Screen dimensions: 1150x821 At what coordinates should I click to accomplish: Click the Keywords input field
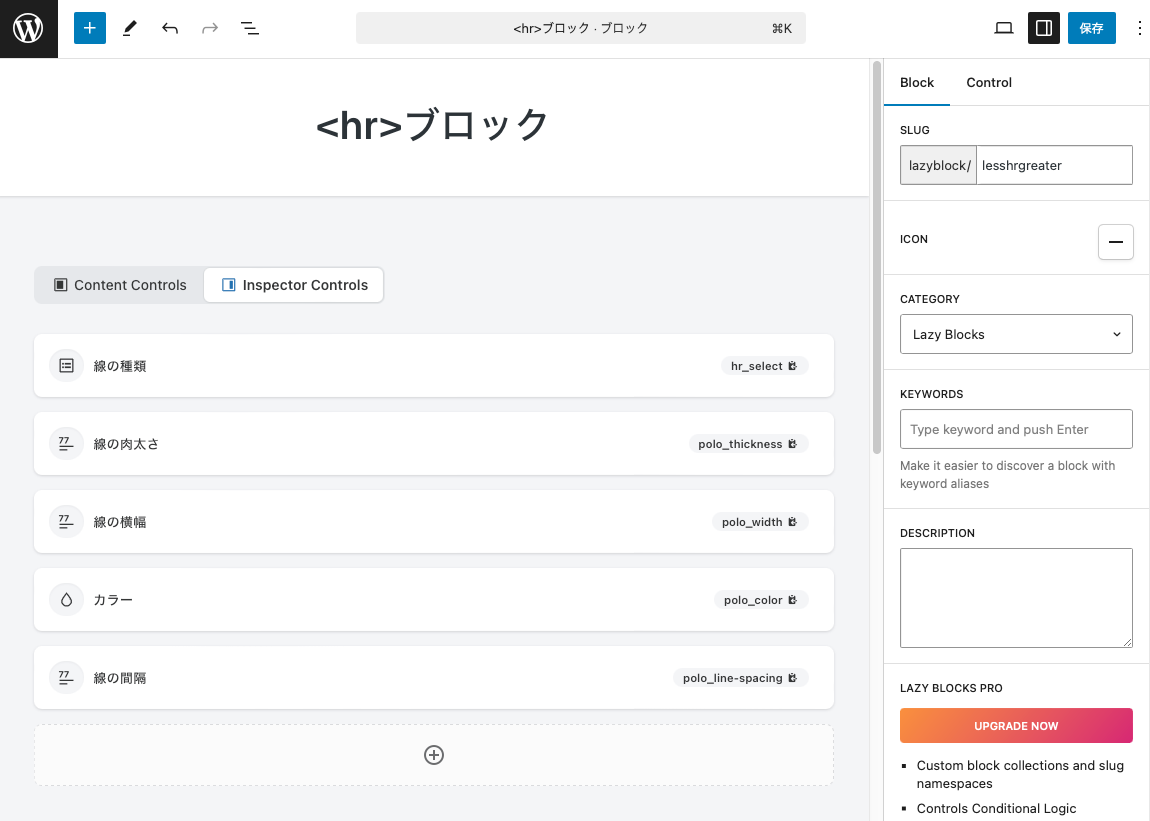1016,429
